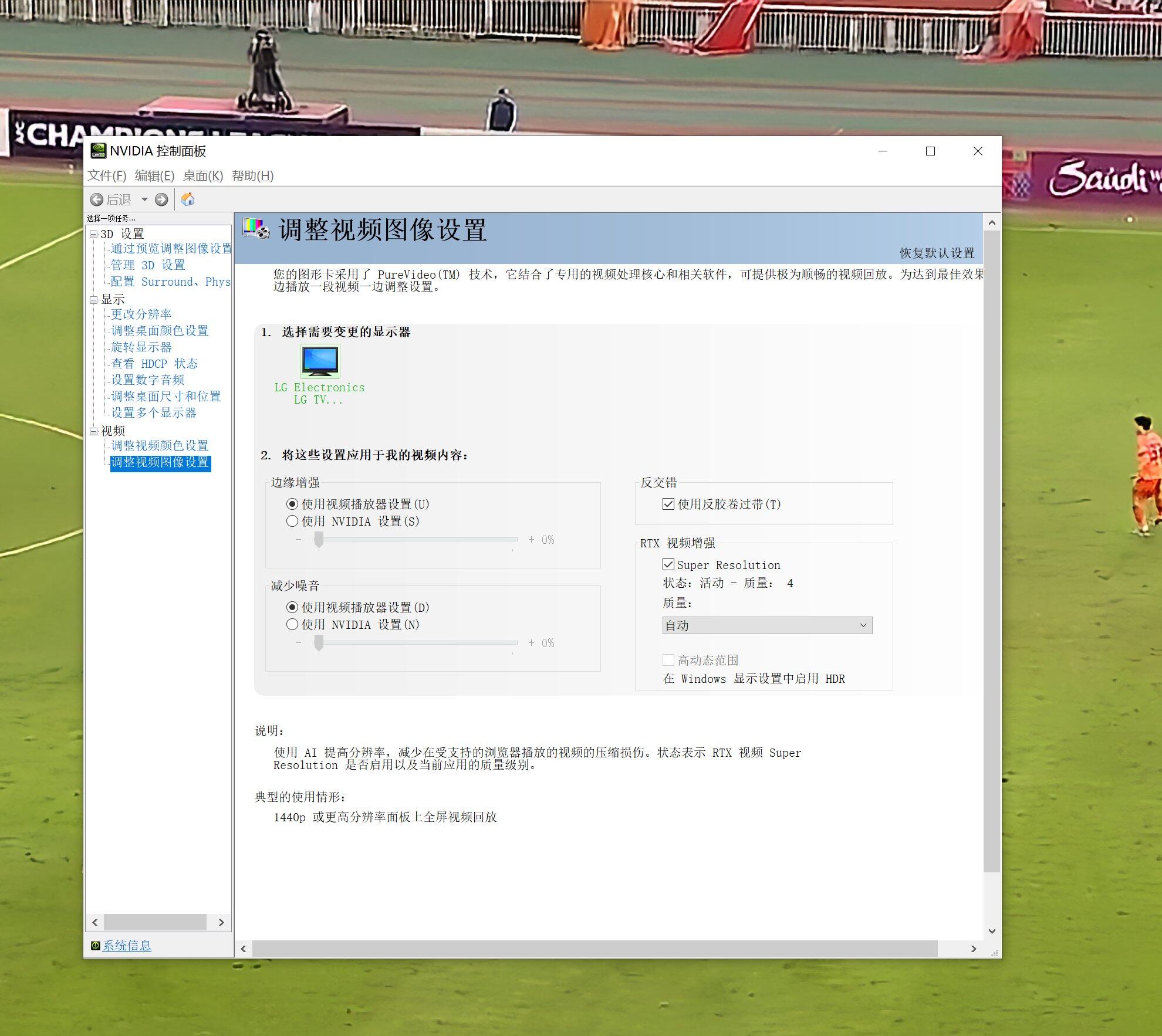Image resolution: width=1162 pixels, height=1036 pixels.
Task: Click the Forward arrow icon in toolbar
Action: 161,200
